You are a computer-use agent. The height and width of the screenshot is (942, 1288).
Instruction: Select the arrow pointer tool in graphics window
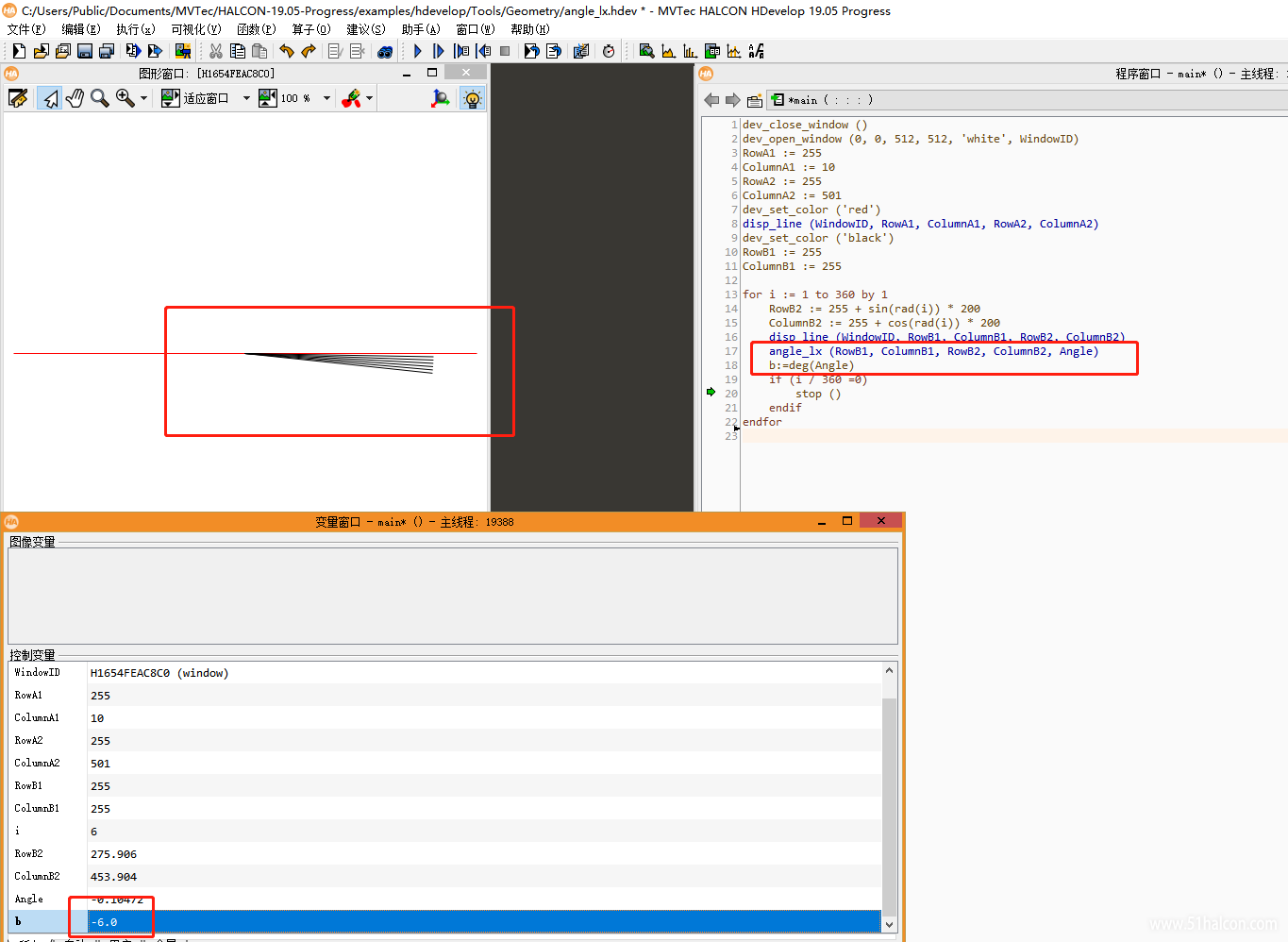pos(51,98)
